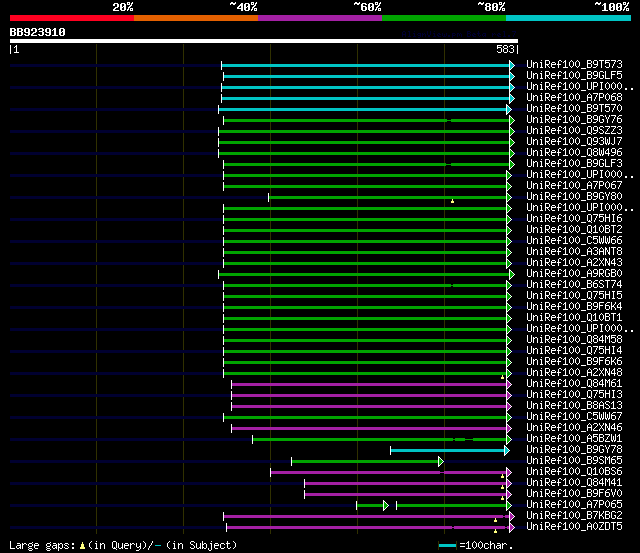Select the UniRef100_A3ANT8 label

click(574, 252)
